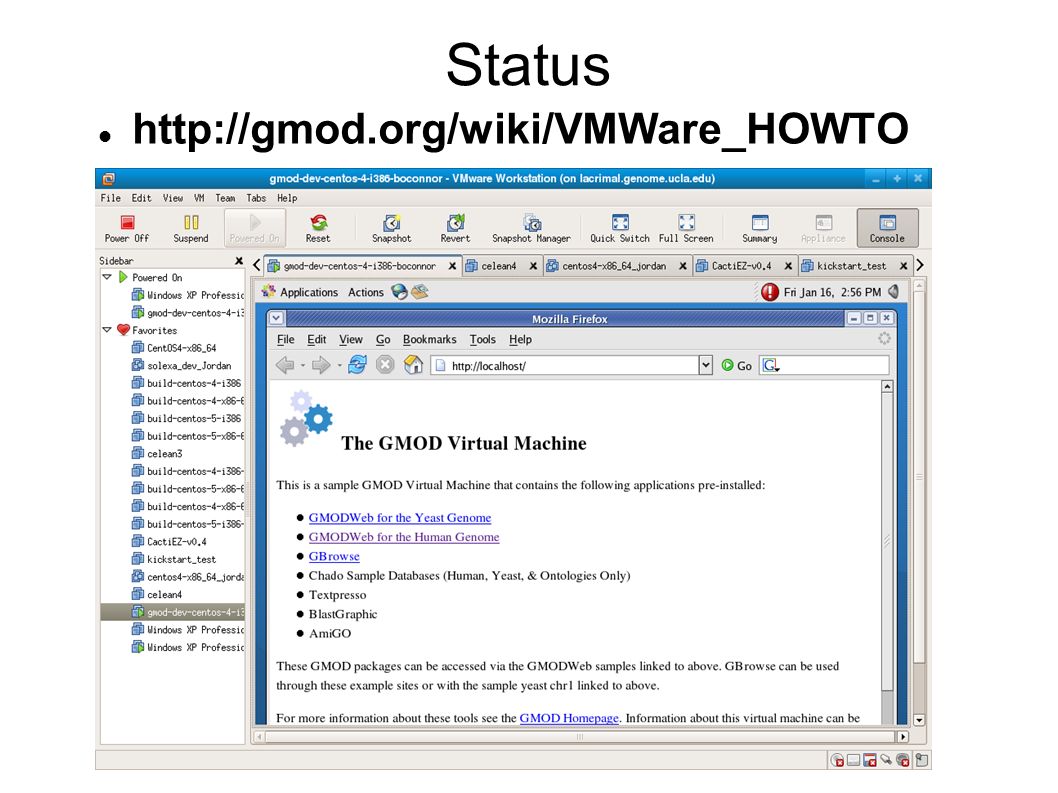This screenshot has height=793, width=1058.
Task: Click the mail launcher icon in GNOME panel
Action: point(420,292)
